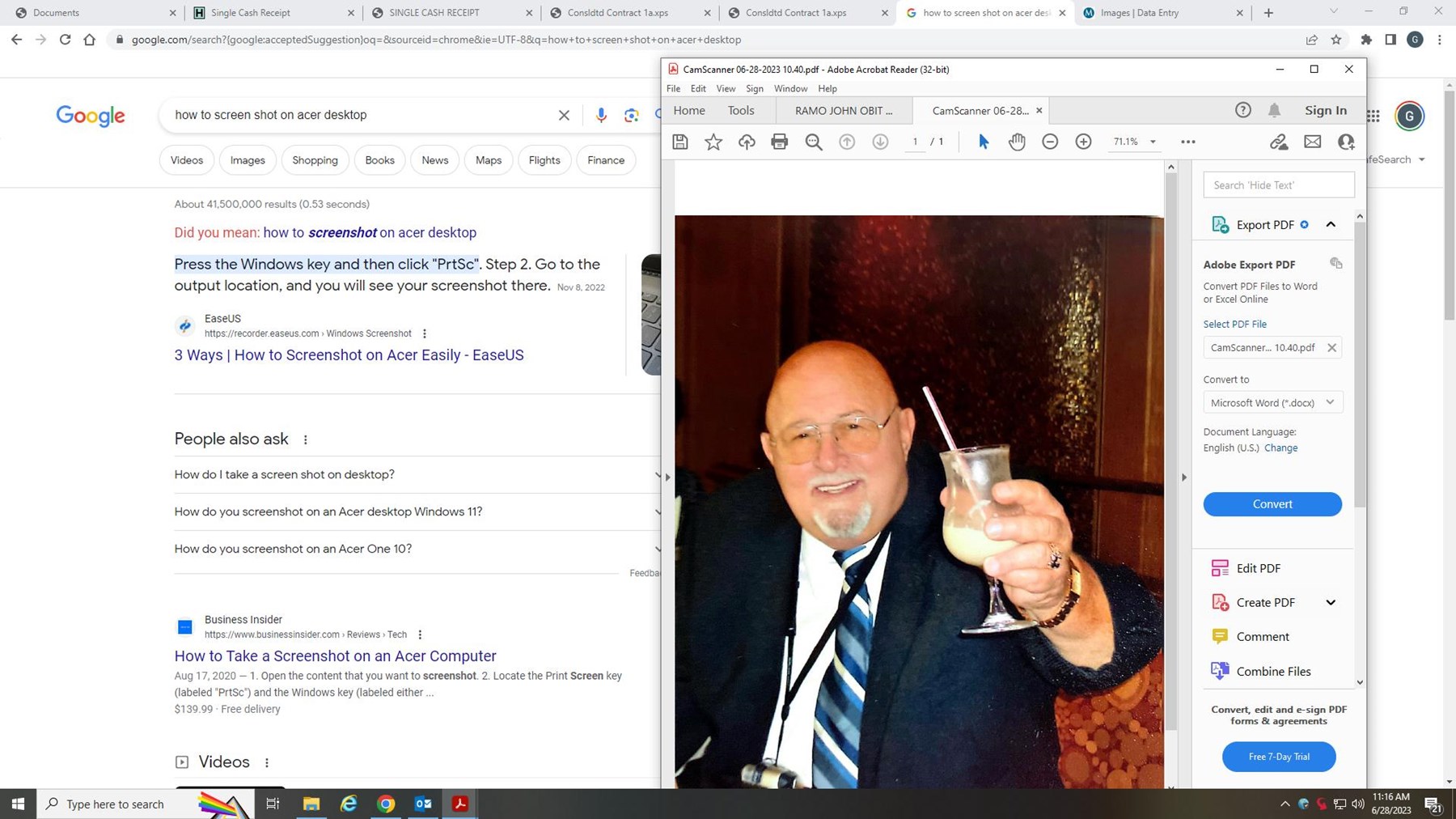Save the PDF document
1456x819 pixels.
(679, 142)
